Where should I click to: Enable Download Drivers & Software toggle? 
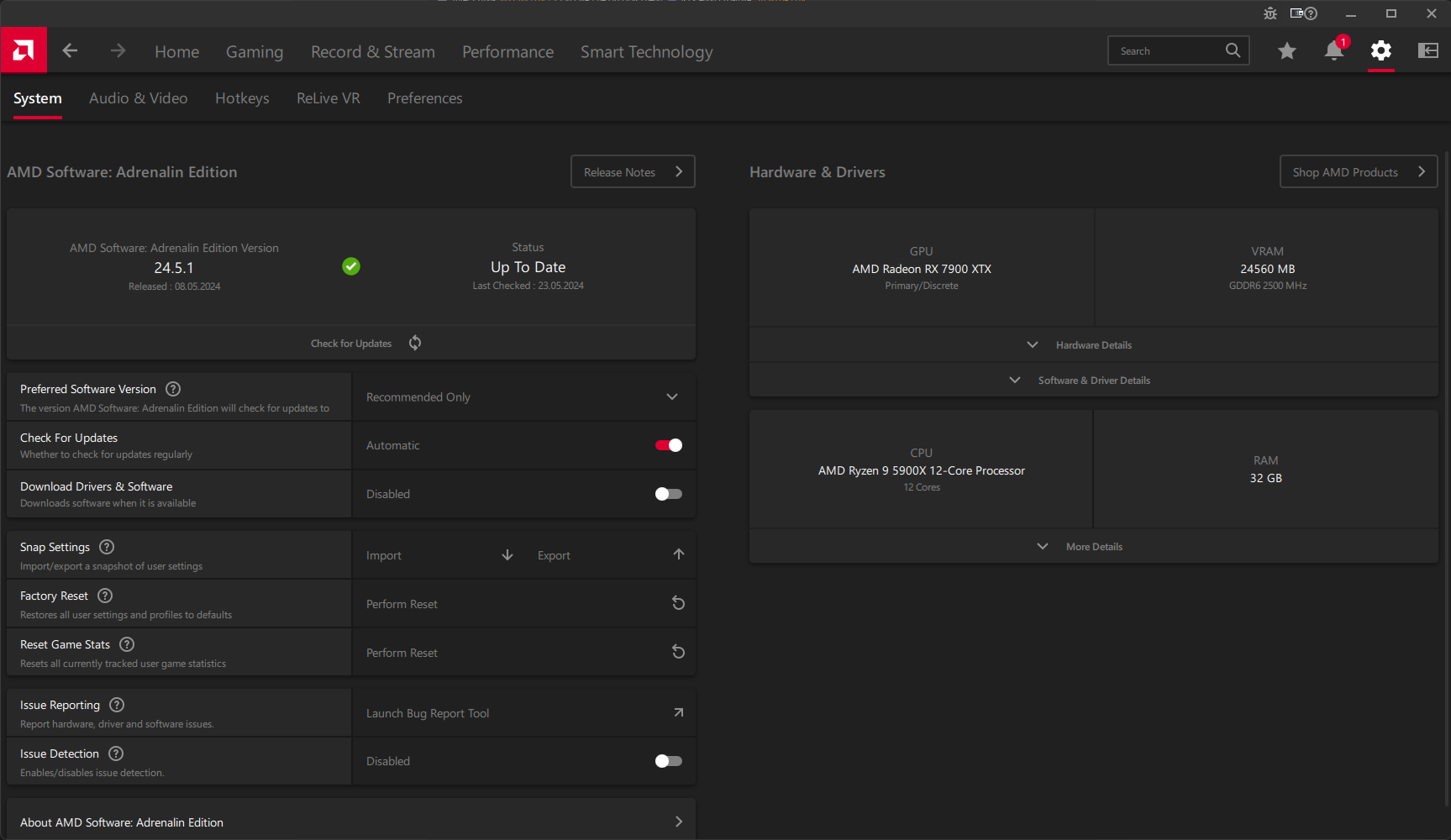pos(669,494)
